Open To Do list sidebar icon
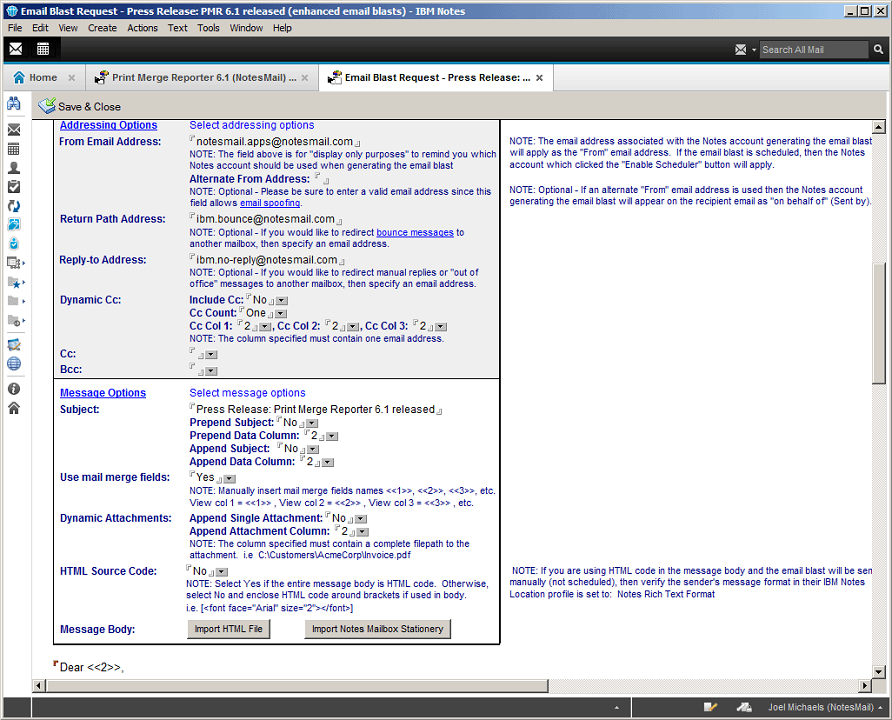Screen dimensions: 892x720 point(14,186)
